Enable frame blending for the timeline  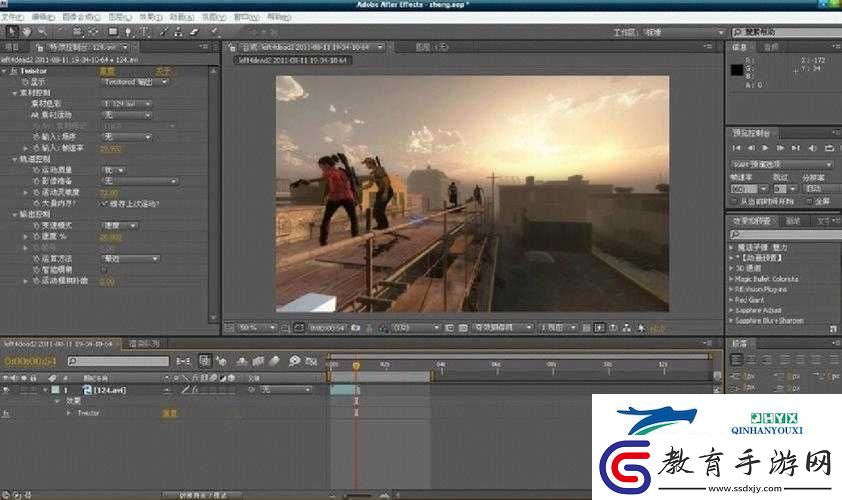258,361
